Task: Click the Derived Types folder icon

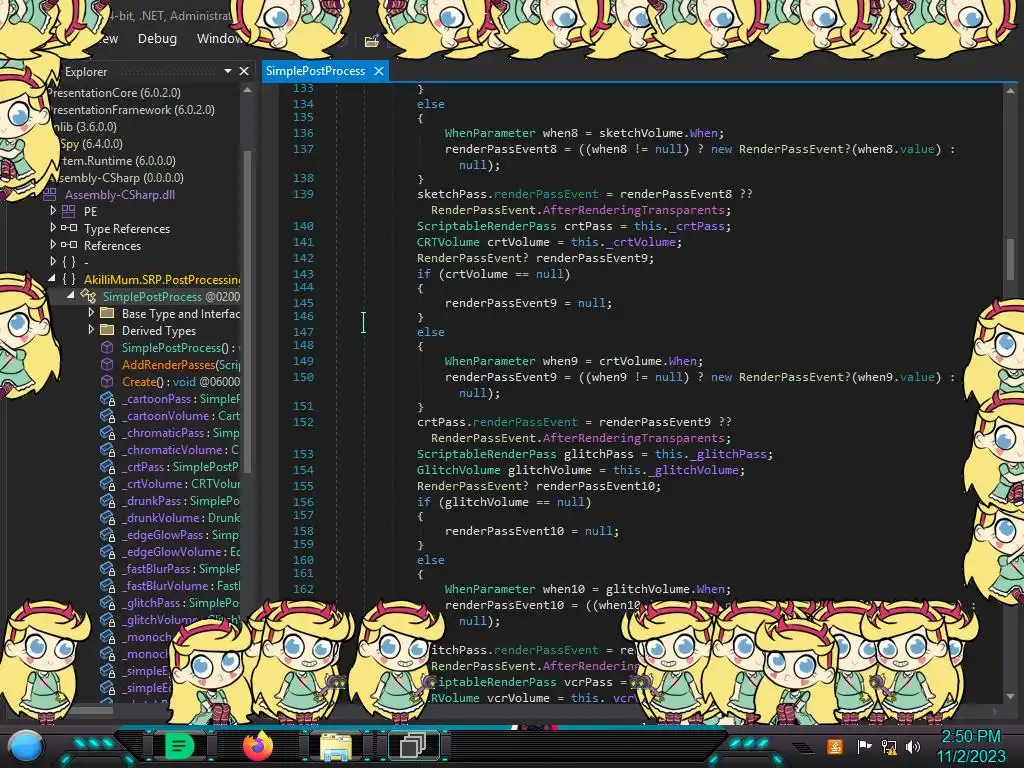Action: [x=107, y=330]
